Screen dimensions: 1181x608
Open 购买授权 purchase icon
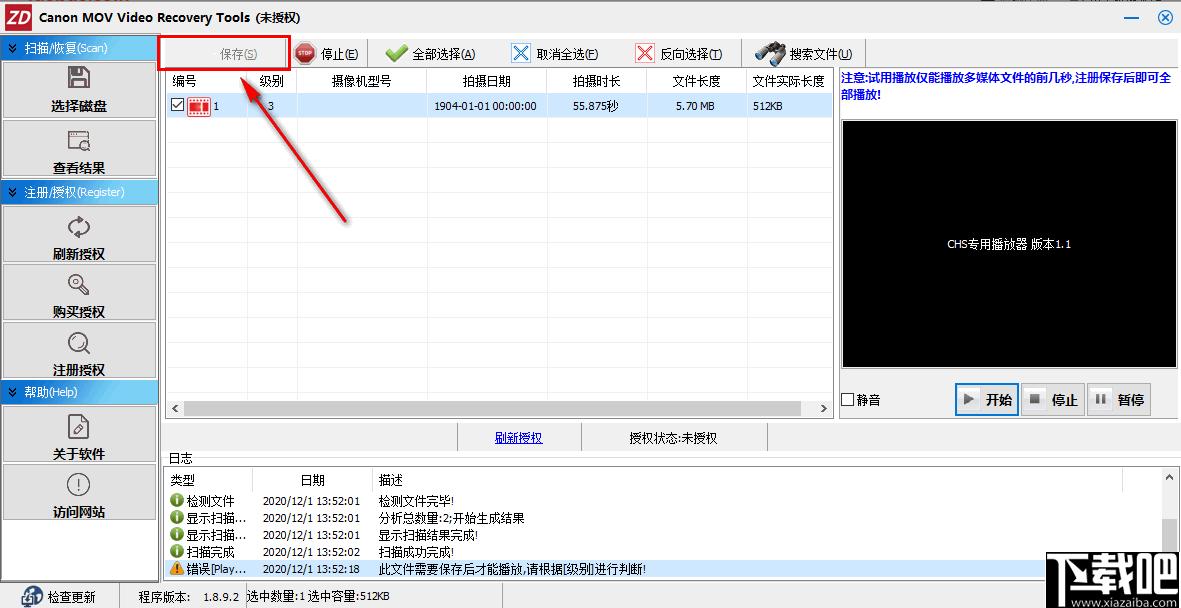click(78, 284)
